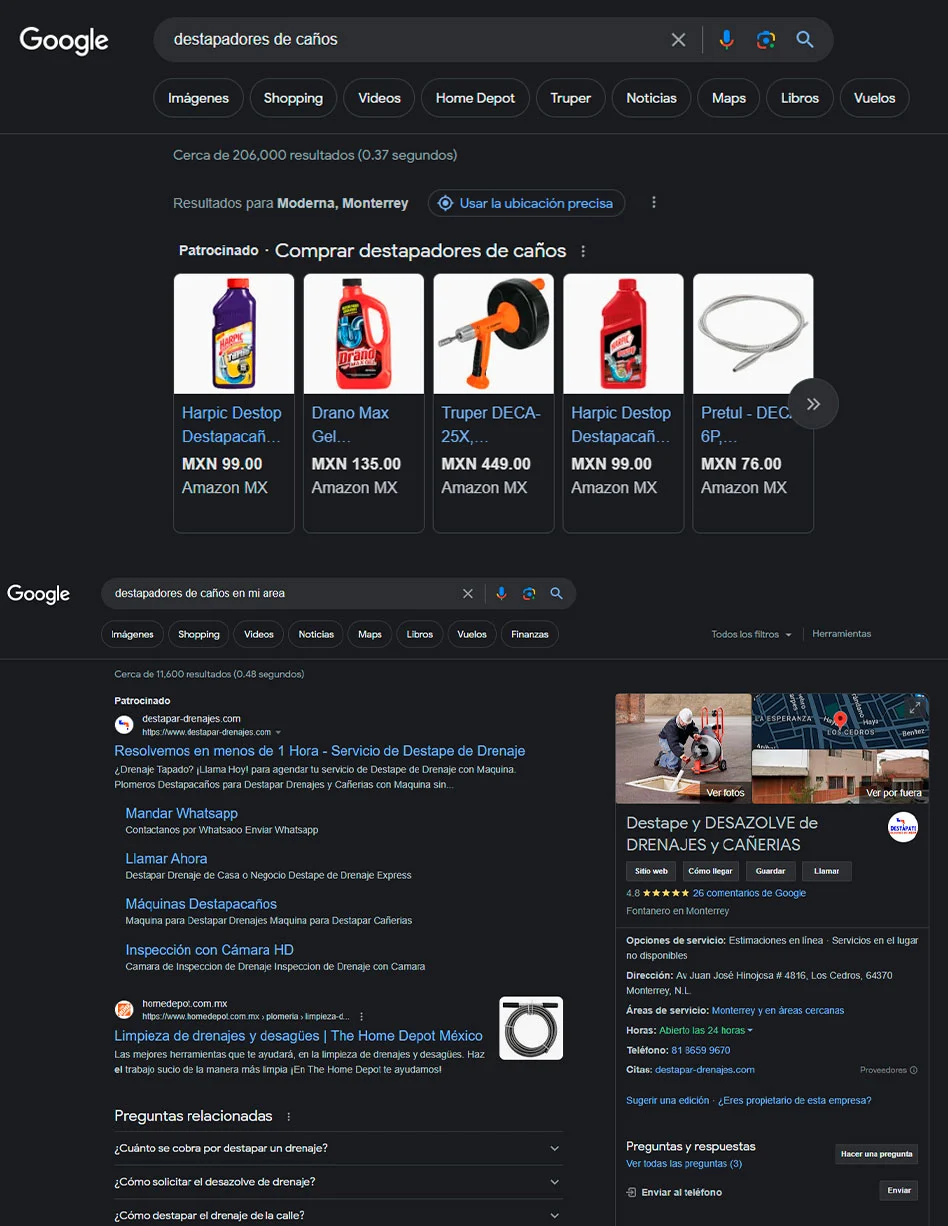This screenshot has height=1226, width=948.
Task: Open options menu next to homedepot.com.mx result
Action: click(x=362, y=1017)
